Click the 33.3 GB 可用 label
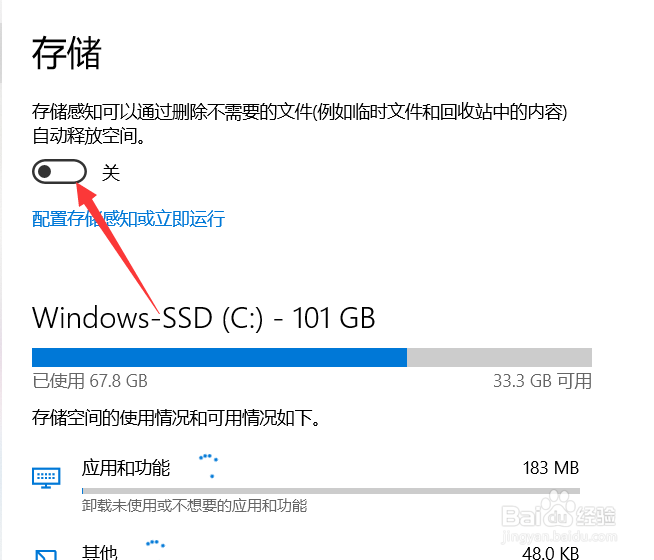Screen dimensions: 654x560 542,381
